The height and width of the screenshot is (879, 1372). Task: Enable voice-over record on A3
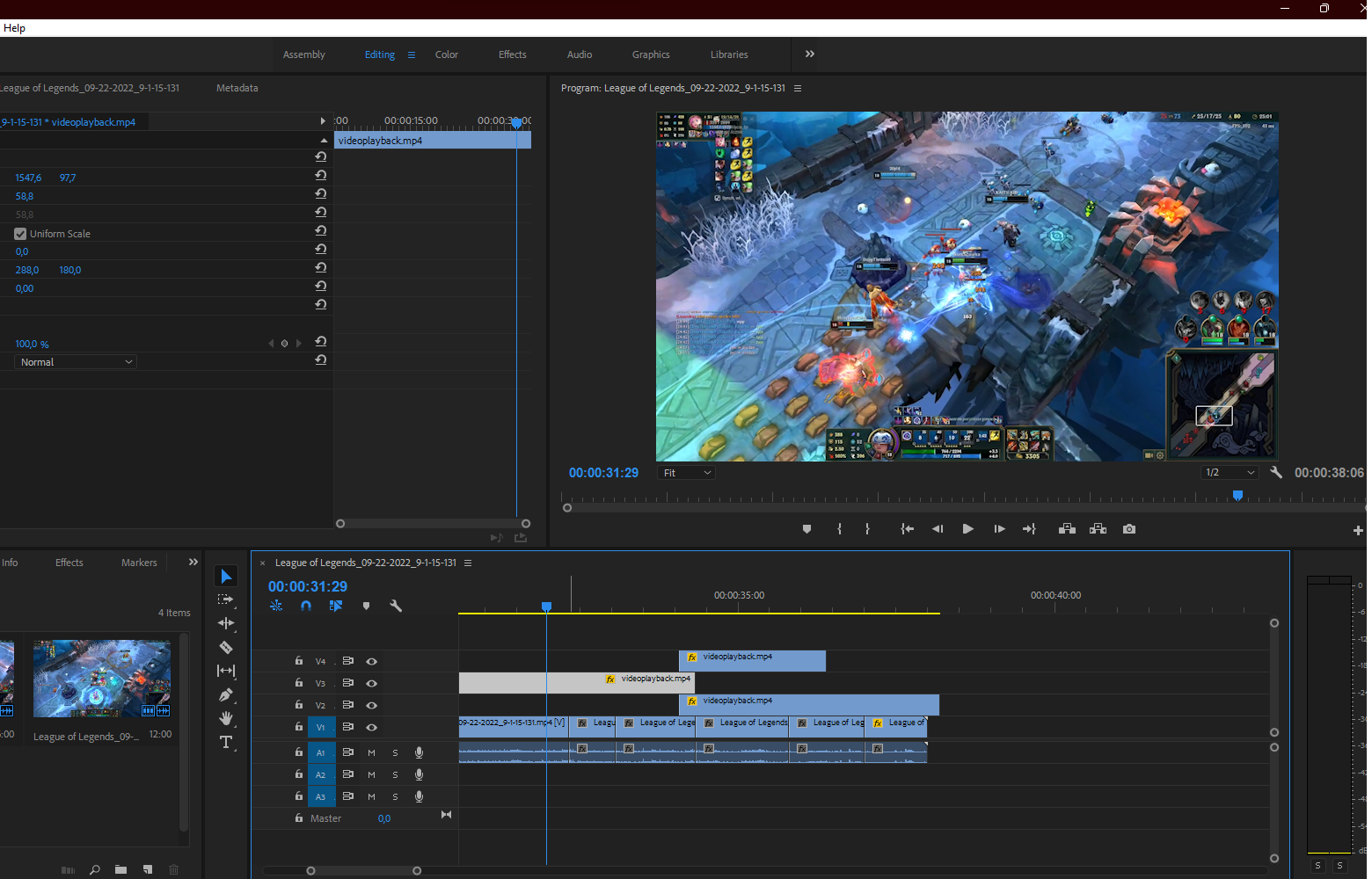click(420, 796)
